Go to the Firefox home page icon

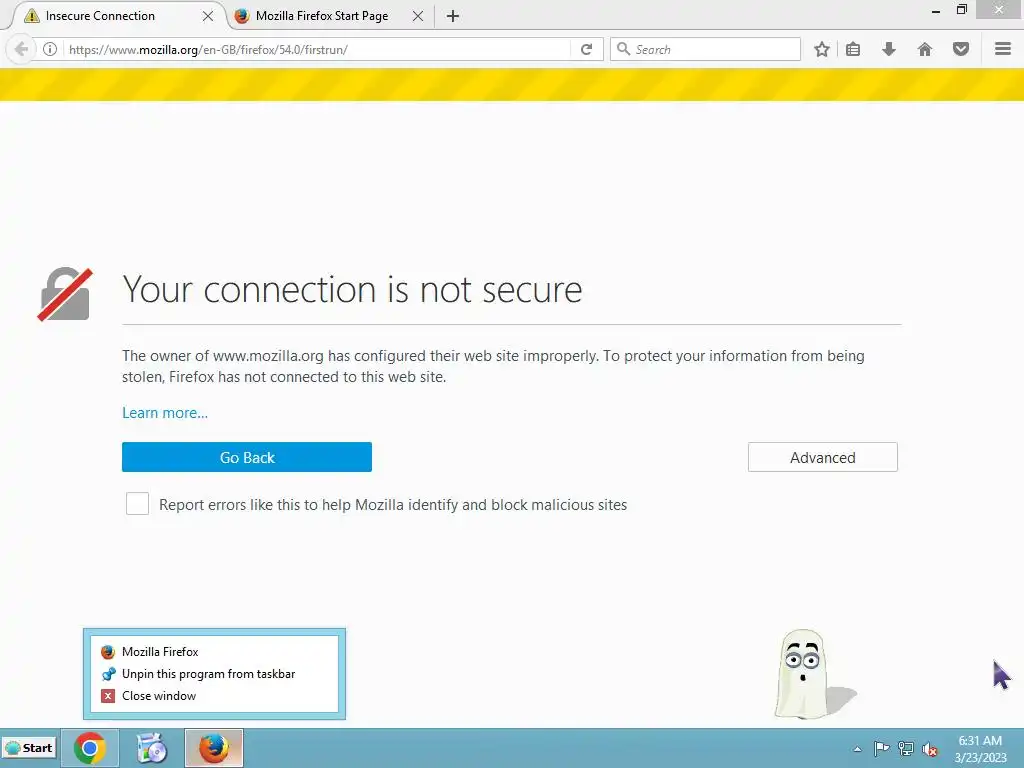[x=925, y=50]
